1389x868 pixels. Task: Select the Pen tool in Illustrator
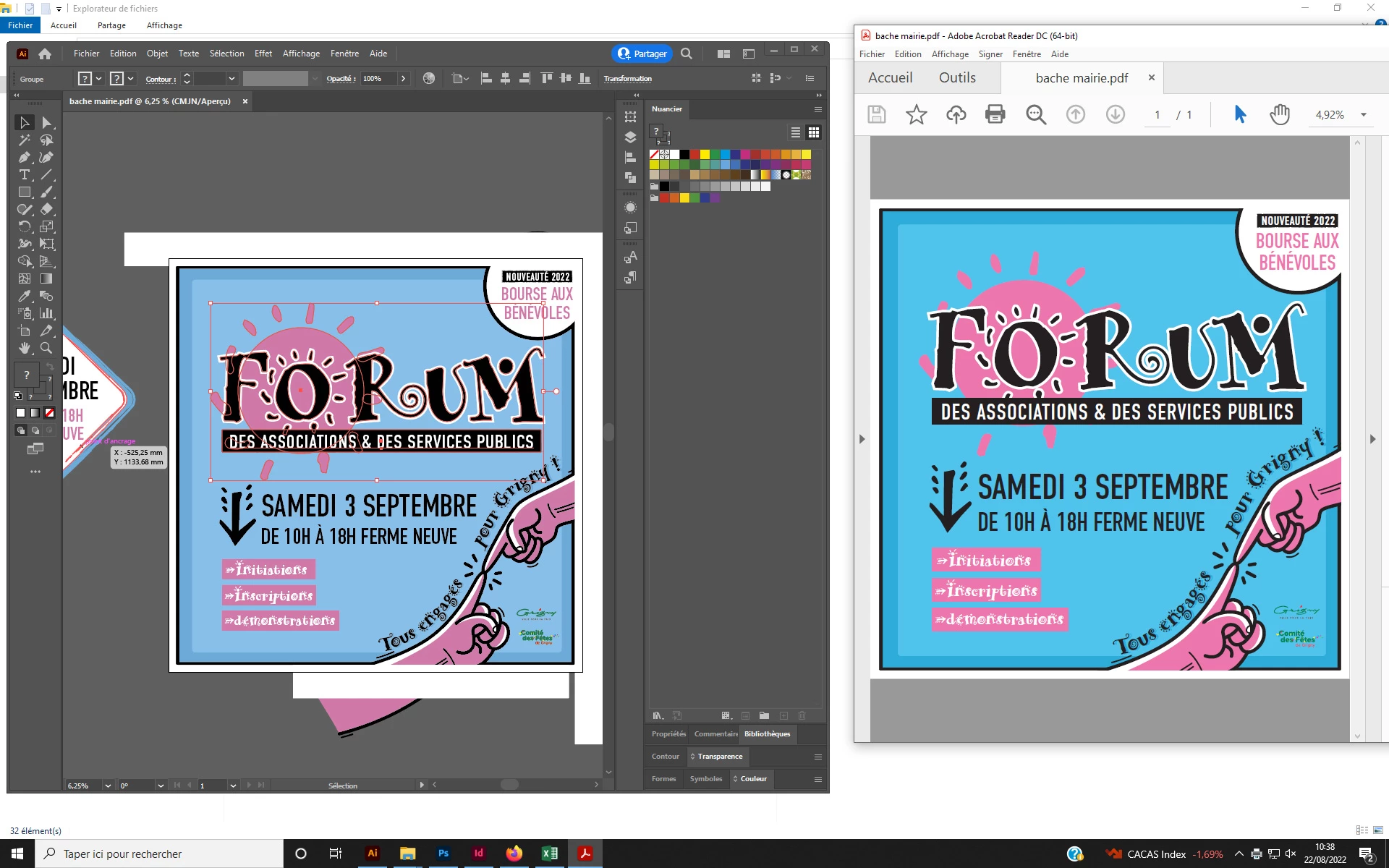point(25,157)
